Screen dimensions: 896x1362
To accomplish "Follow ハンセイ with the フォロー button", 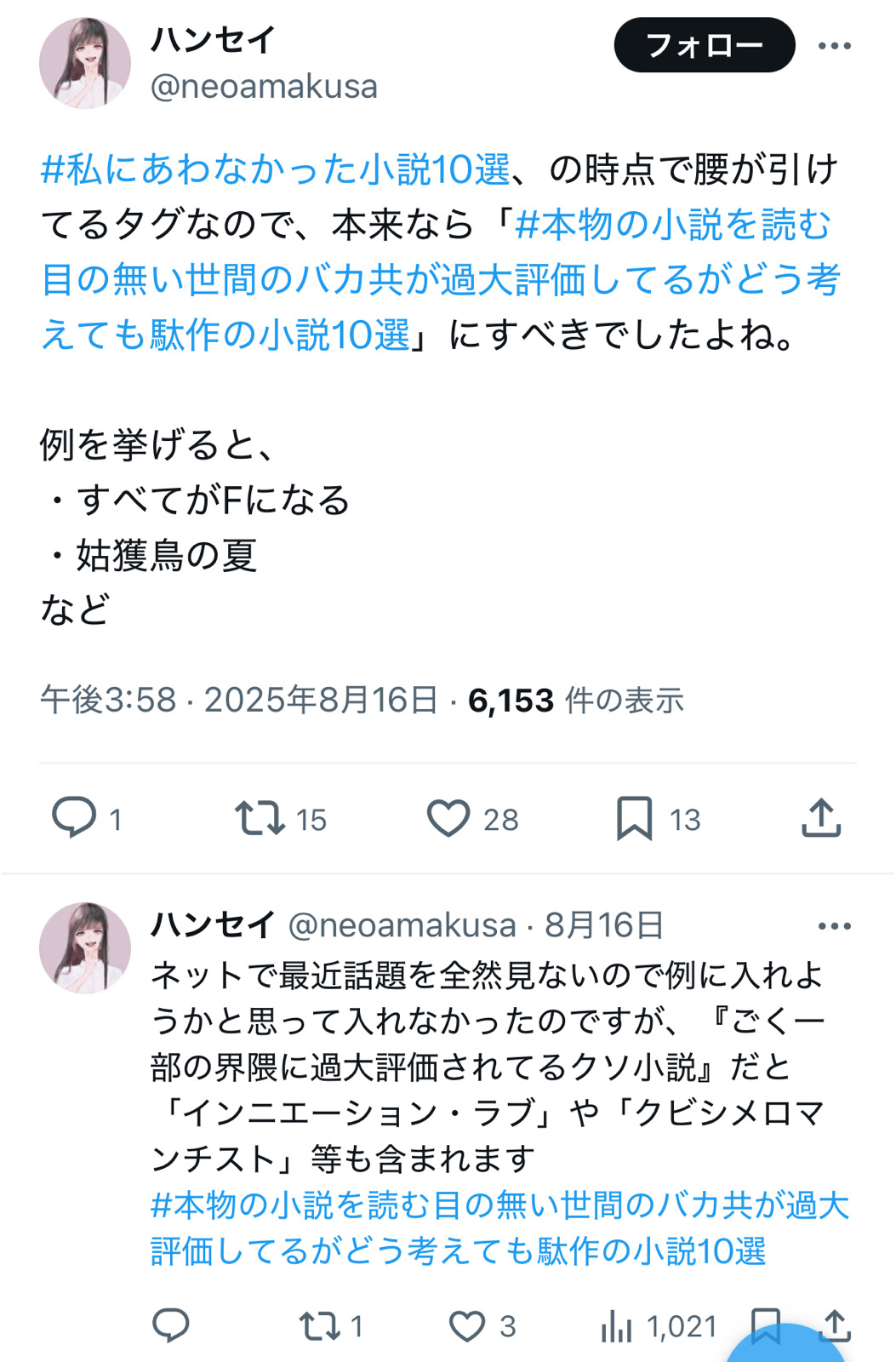I will [x=705, y=45].
